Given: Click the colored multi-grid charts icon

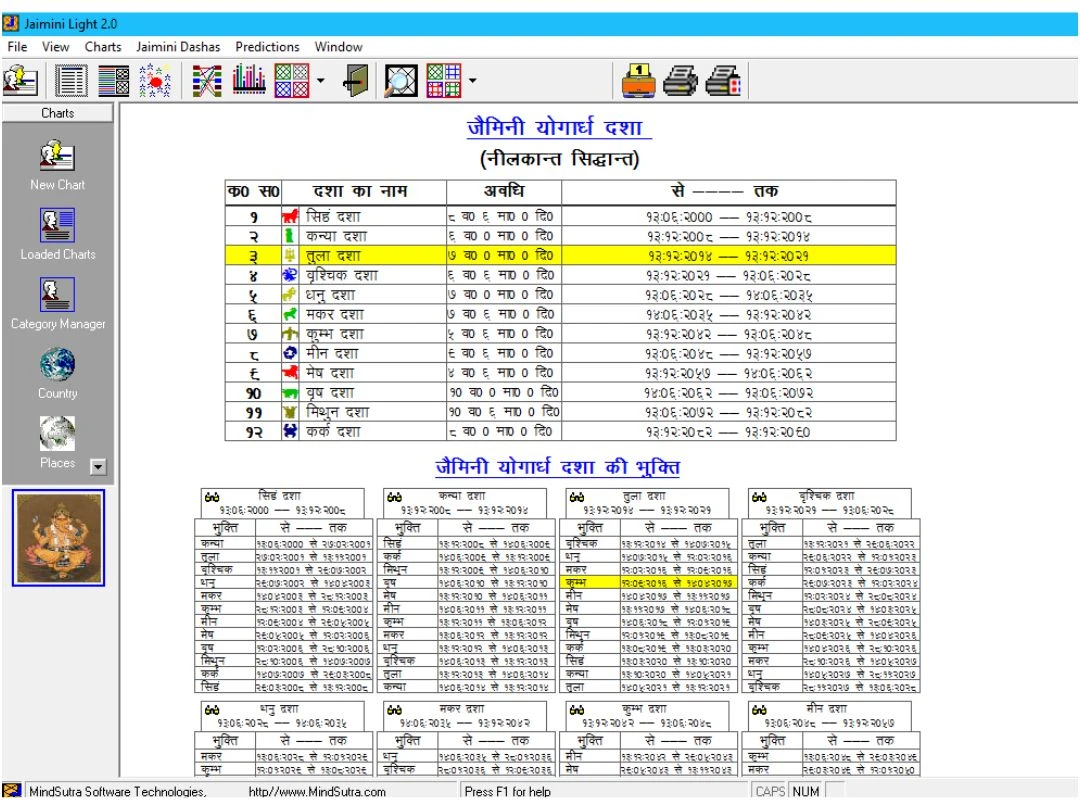Looking at the screenshot, I should coord(444,80).
